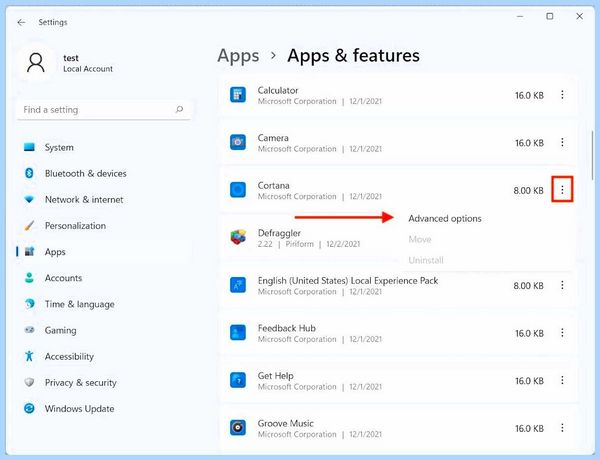Image resolution: width=600 pixels, height=460 pixels.
Task: Click the Feedback Hub app name
Action: click(x=287, y=328)
